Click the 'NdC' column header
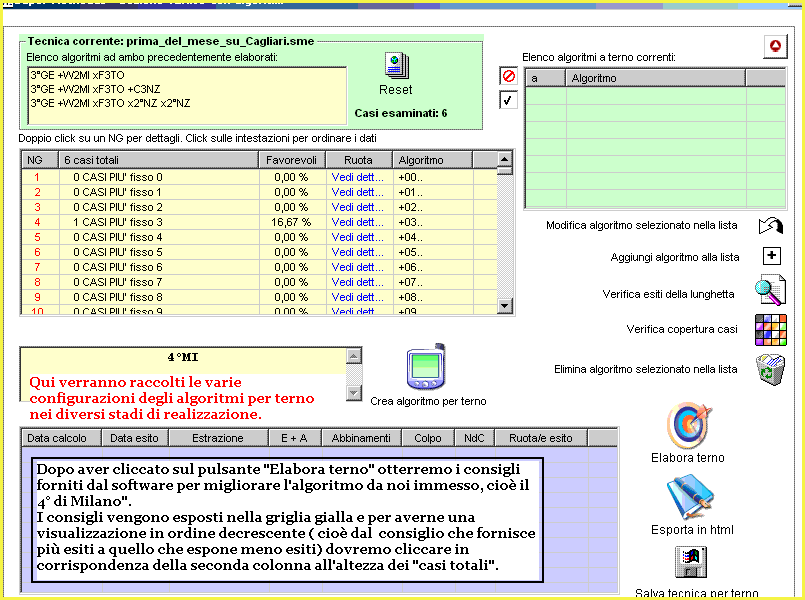Screen dimensions: 805x600 [x=474, y=438]
